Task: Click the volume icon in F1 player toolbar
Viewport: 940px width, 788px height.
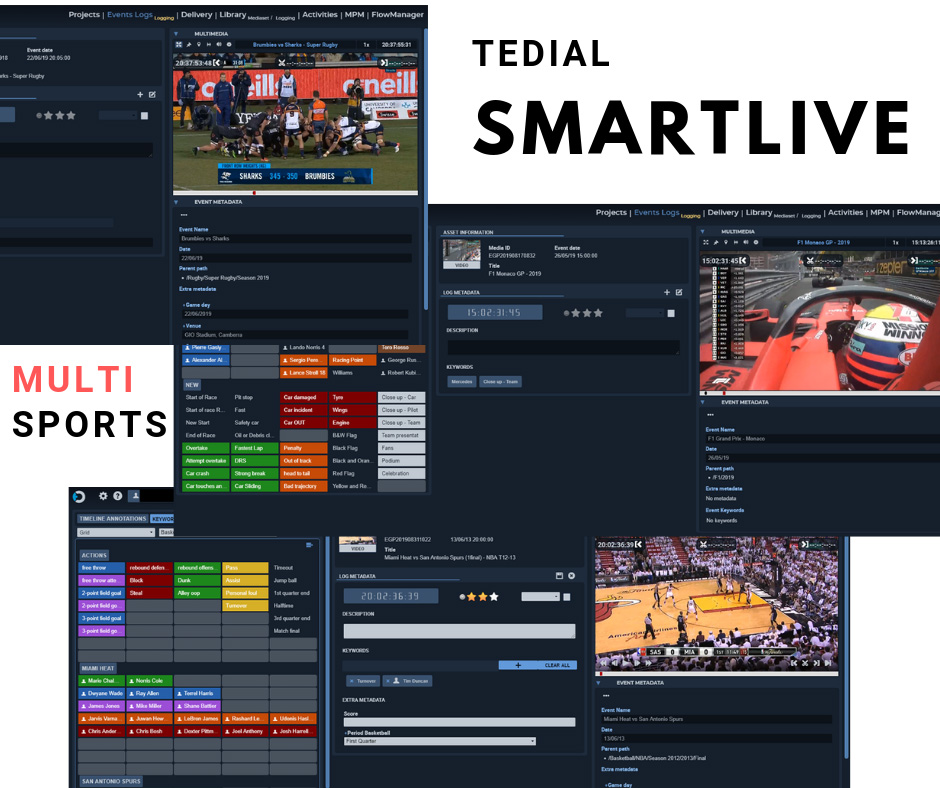Action: tap(746, 242)
